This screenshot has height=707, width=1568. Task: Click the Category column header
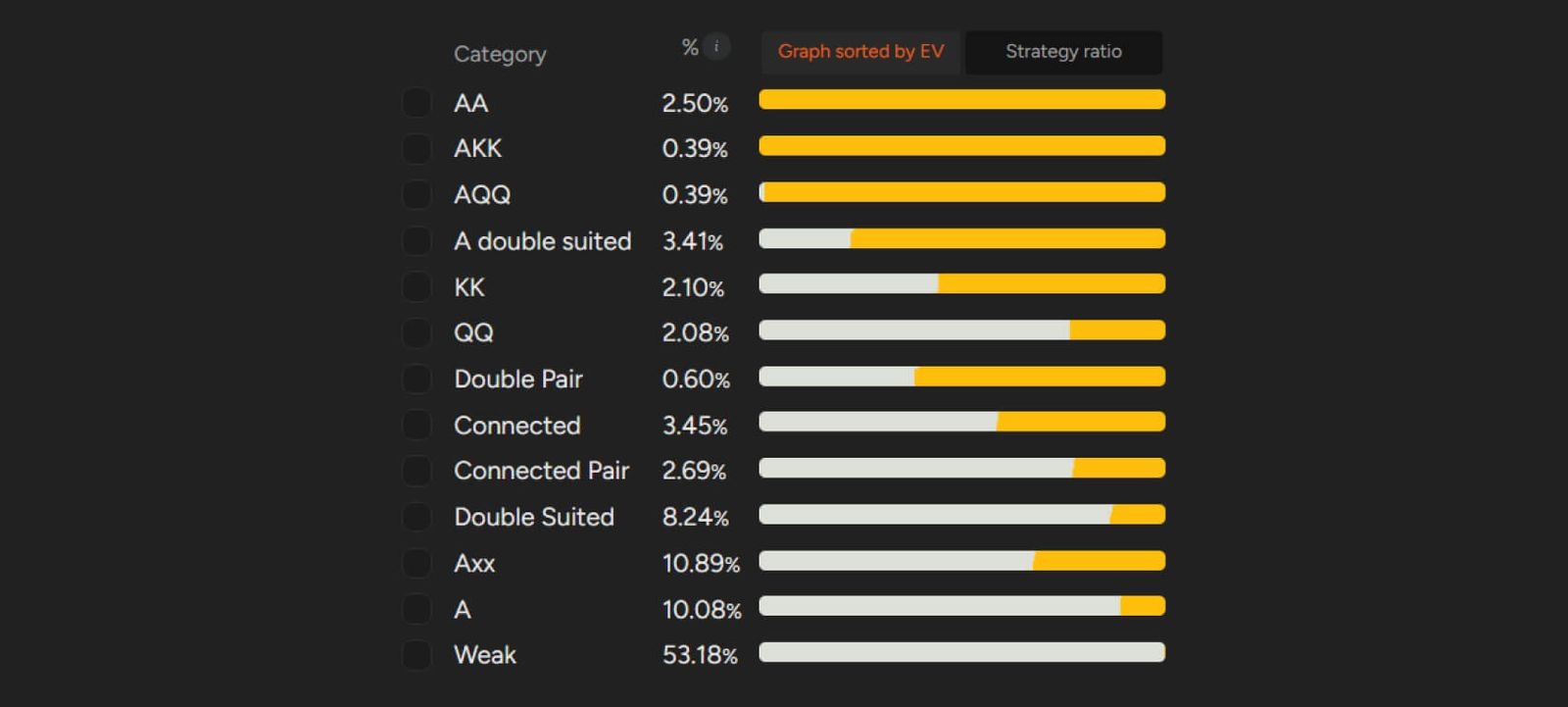click(500, 54)
